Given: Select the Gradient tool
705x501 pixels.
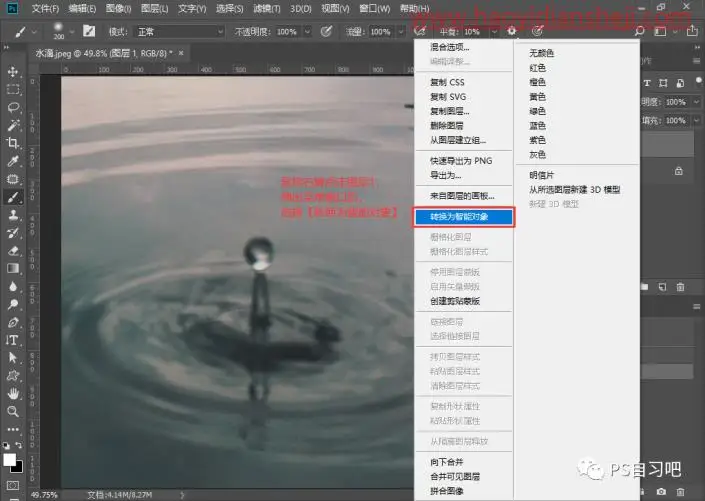Looking at the screenshot, I should pos(13,268).
